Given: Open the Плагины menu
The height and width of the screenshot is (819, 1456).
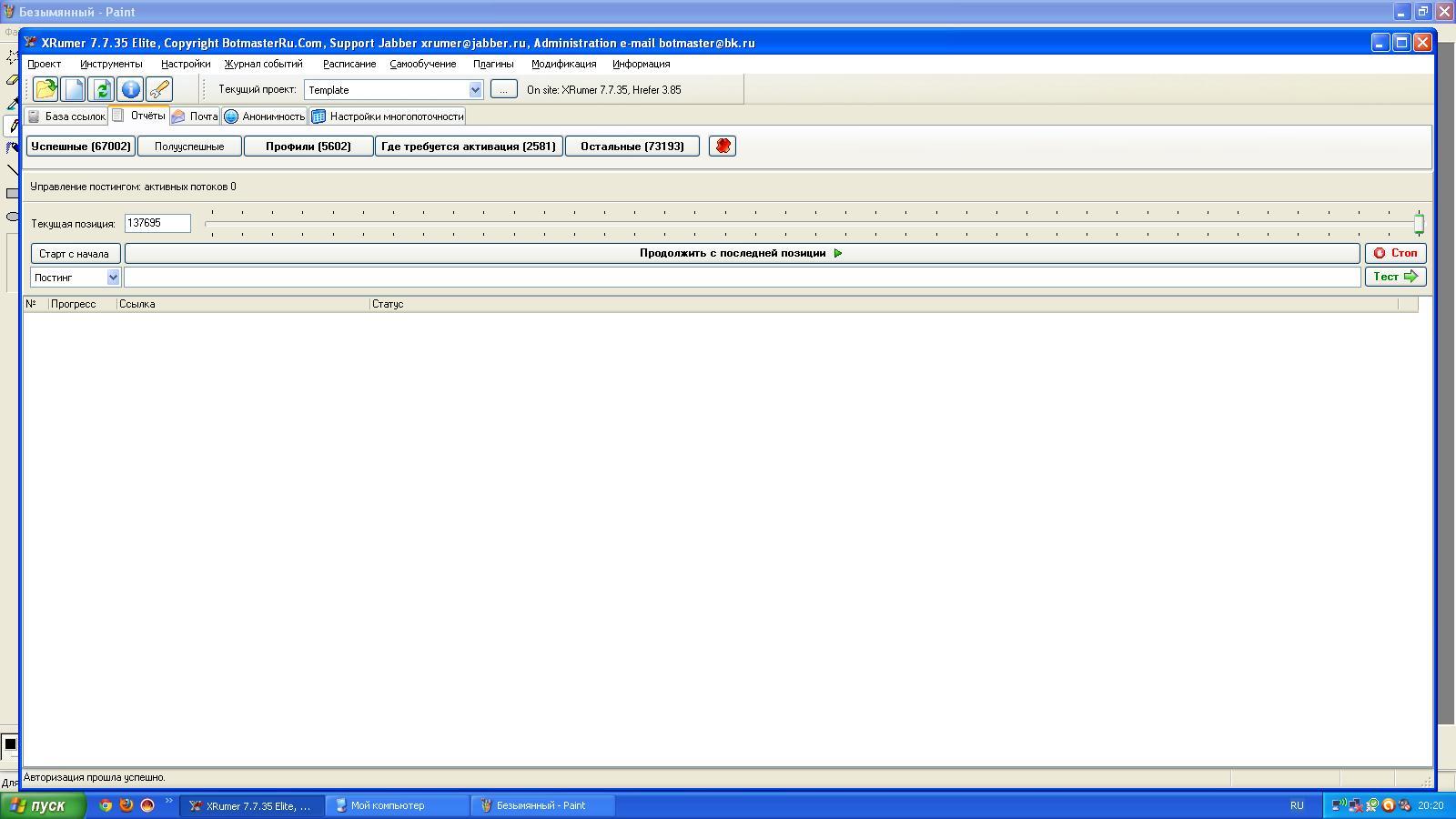Looking at the screenshot, I should pos(493,64).
